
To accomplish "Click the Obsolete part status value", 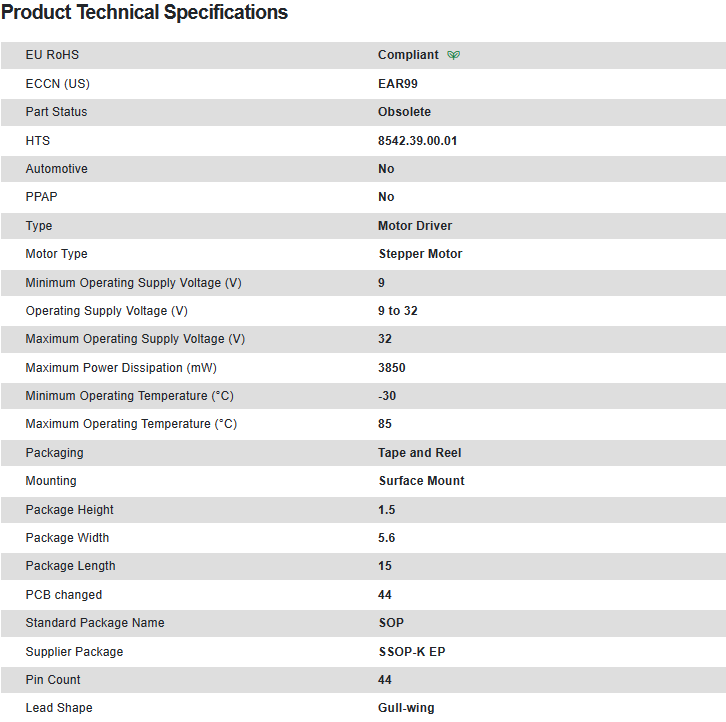I will coord(404,112).
